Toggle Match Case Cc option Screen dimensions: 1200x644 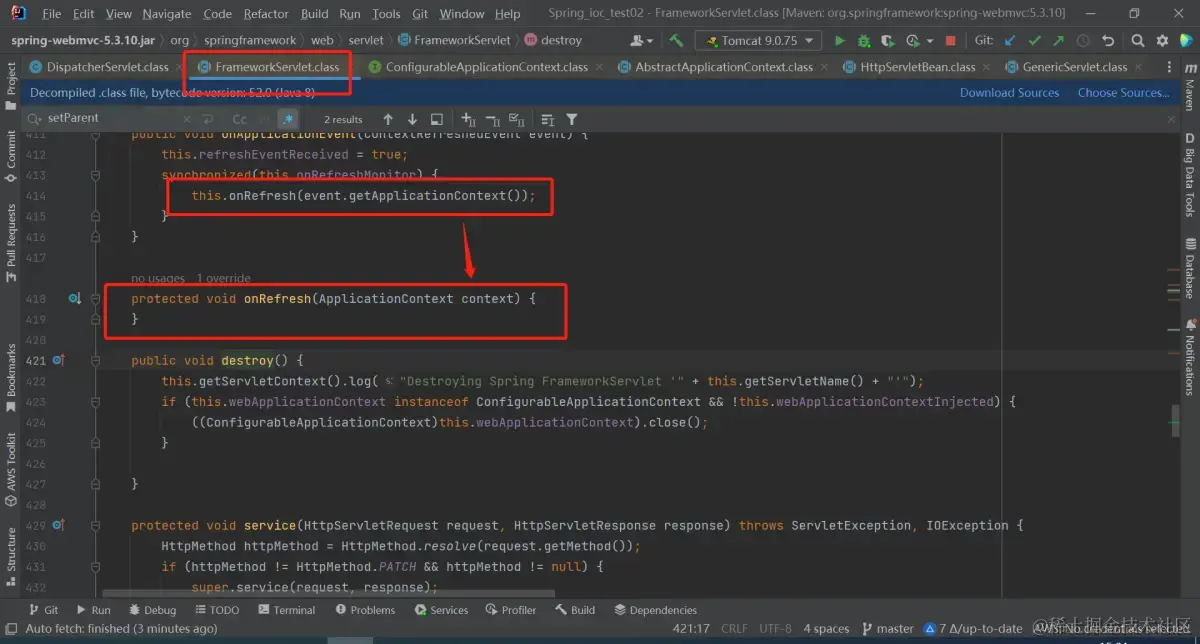240,119
